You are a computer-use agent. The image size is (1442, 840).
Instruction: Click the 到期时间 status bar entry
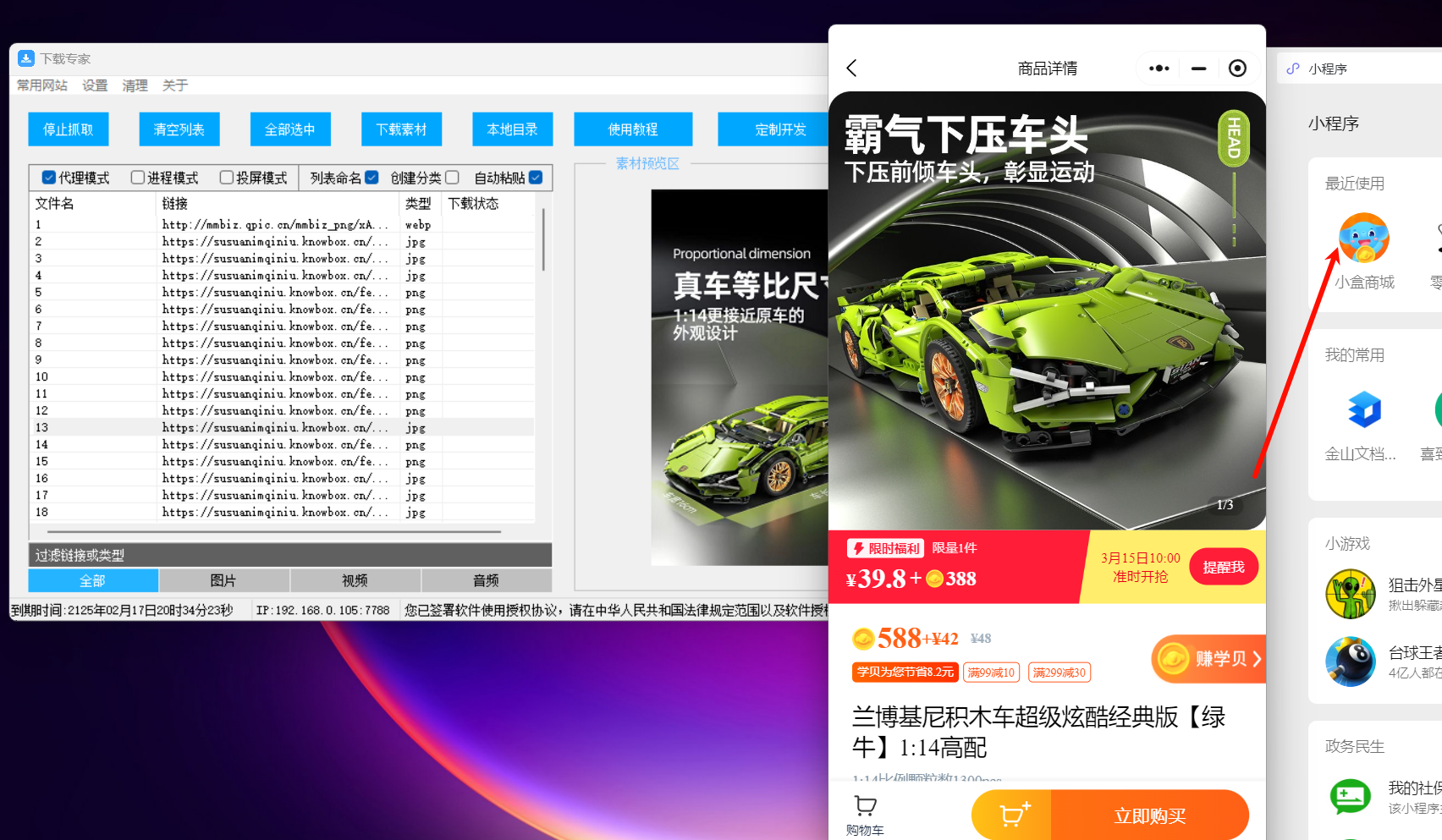(122, 611)
